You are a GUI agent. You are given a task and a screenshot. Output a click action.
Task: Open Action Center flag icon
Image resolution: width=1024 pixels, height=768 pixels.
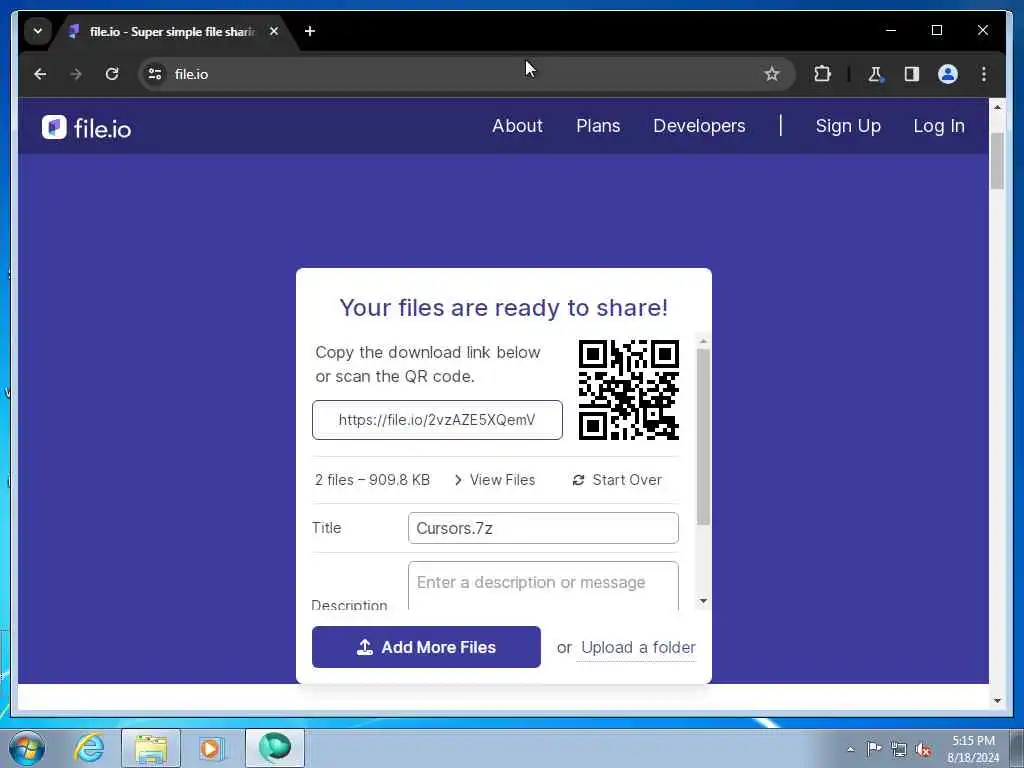[x=874, y=748]
